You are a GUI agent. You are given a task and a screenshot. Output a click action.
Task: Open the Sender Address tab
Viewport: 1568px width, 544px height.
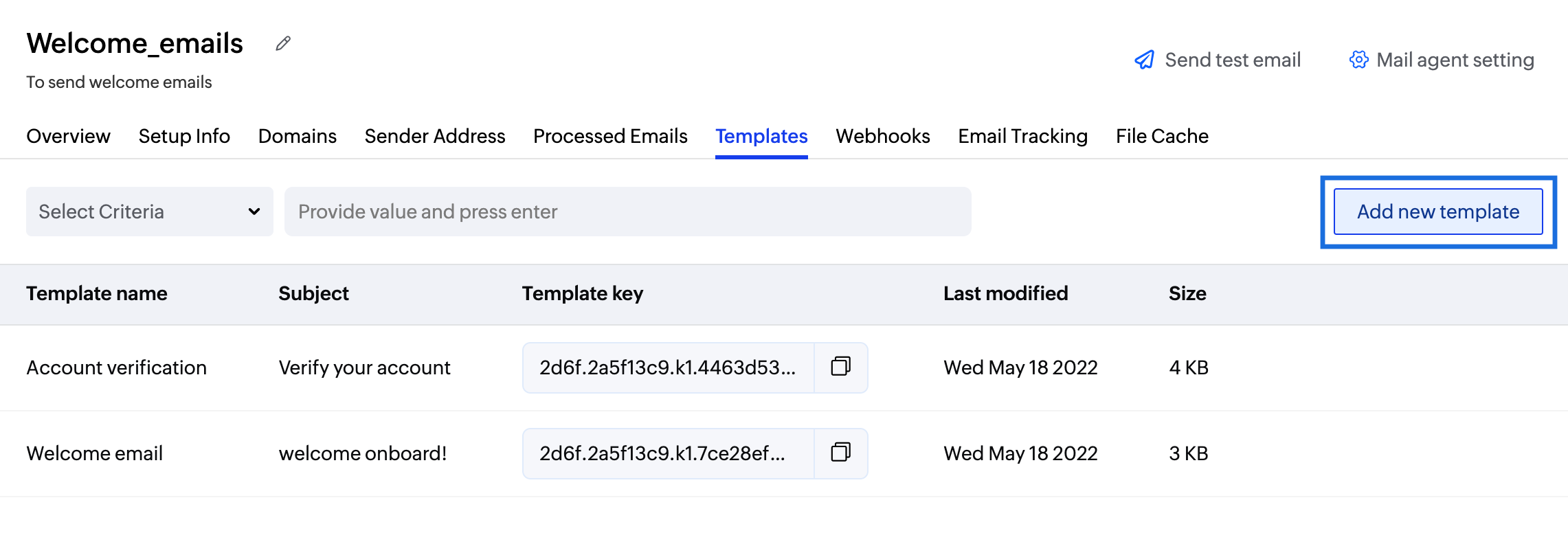434,136
